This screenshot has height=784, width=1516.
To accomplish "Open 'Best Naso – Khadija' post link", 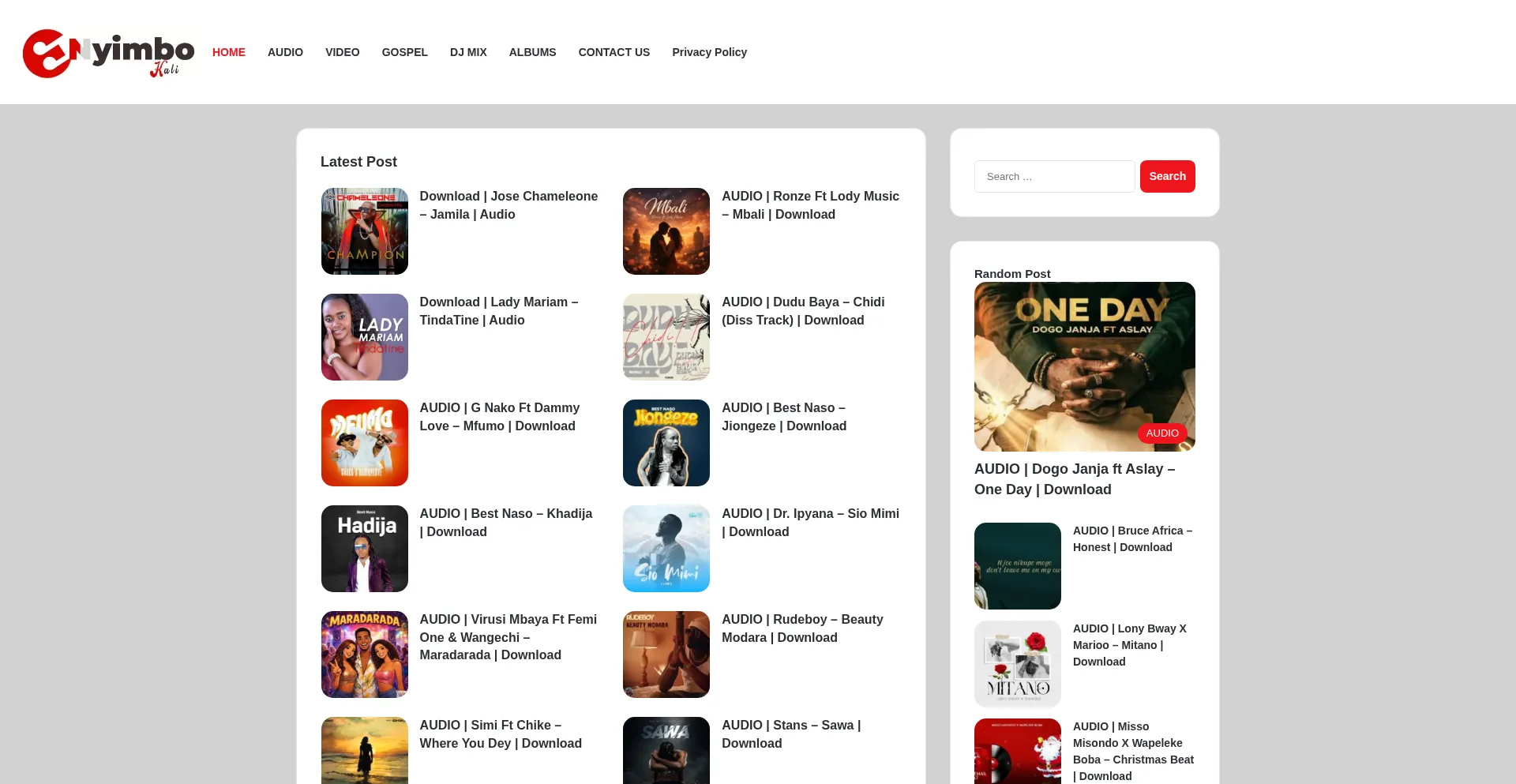I will [x=506, y=523].
